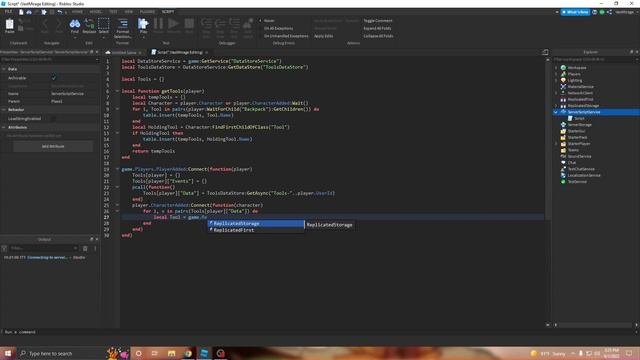Collapse ServerScriptService tree node

pos(556,112)
